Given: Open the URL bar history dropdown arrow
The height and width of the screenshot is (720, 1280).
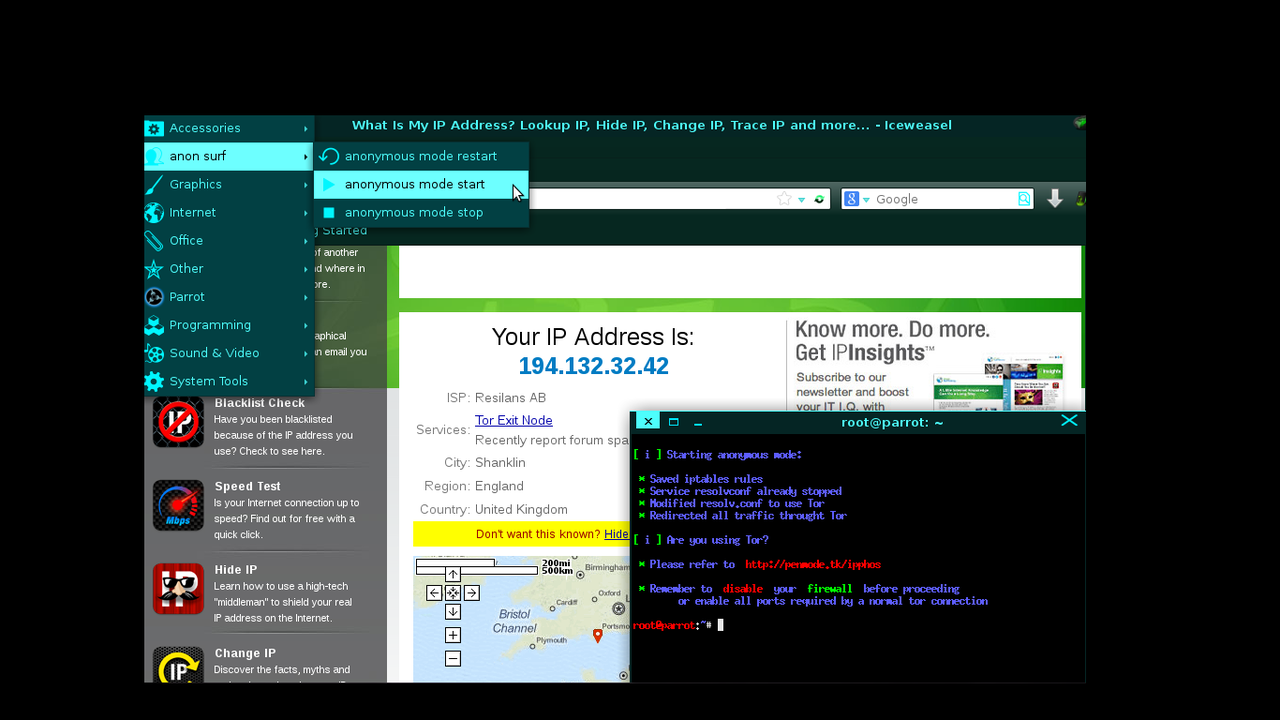Looking at the screenshot, I should point(802,199).
